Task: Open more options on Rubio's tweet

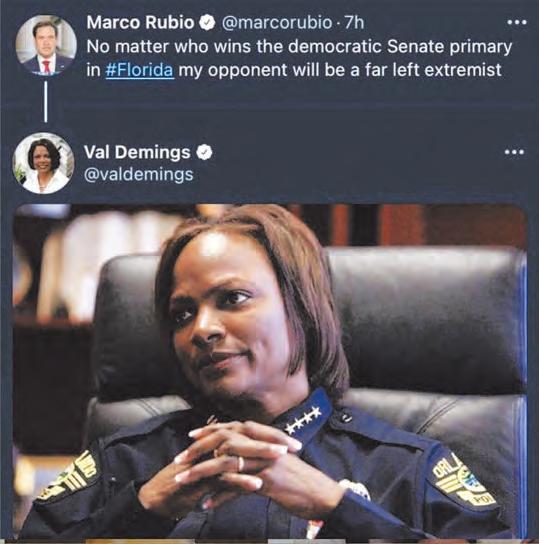Action: click(516, 23)
